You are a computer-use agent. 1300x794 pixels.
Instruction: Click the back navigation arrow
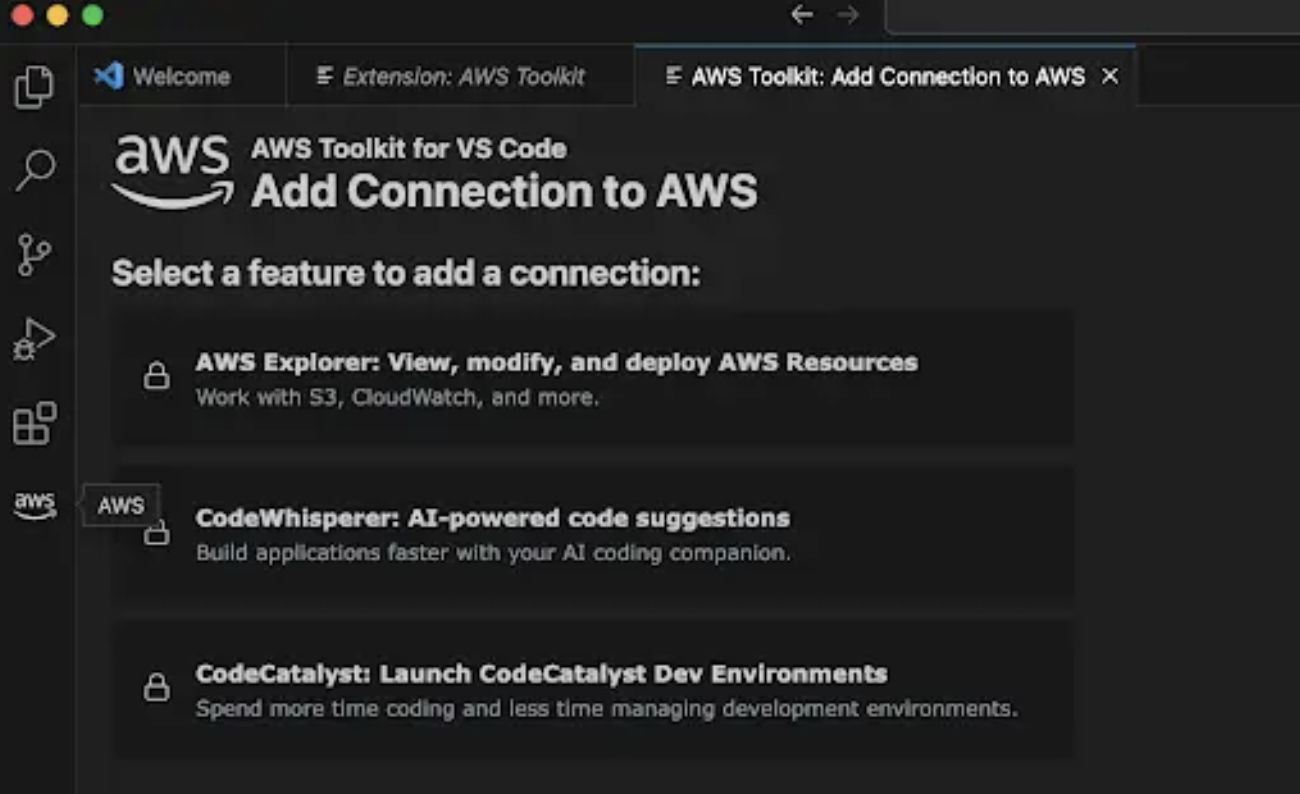801,16
